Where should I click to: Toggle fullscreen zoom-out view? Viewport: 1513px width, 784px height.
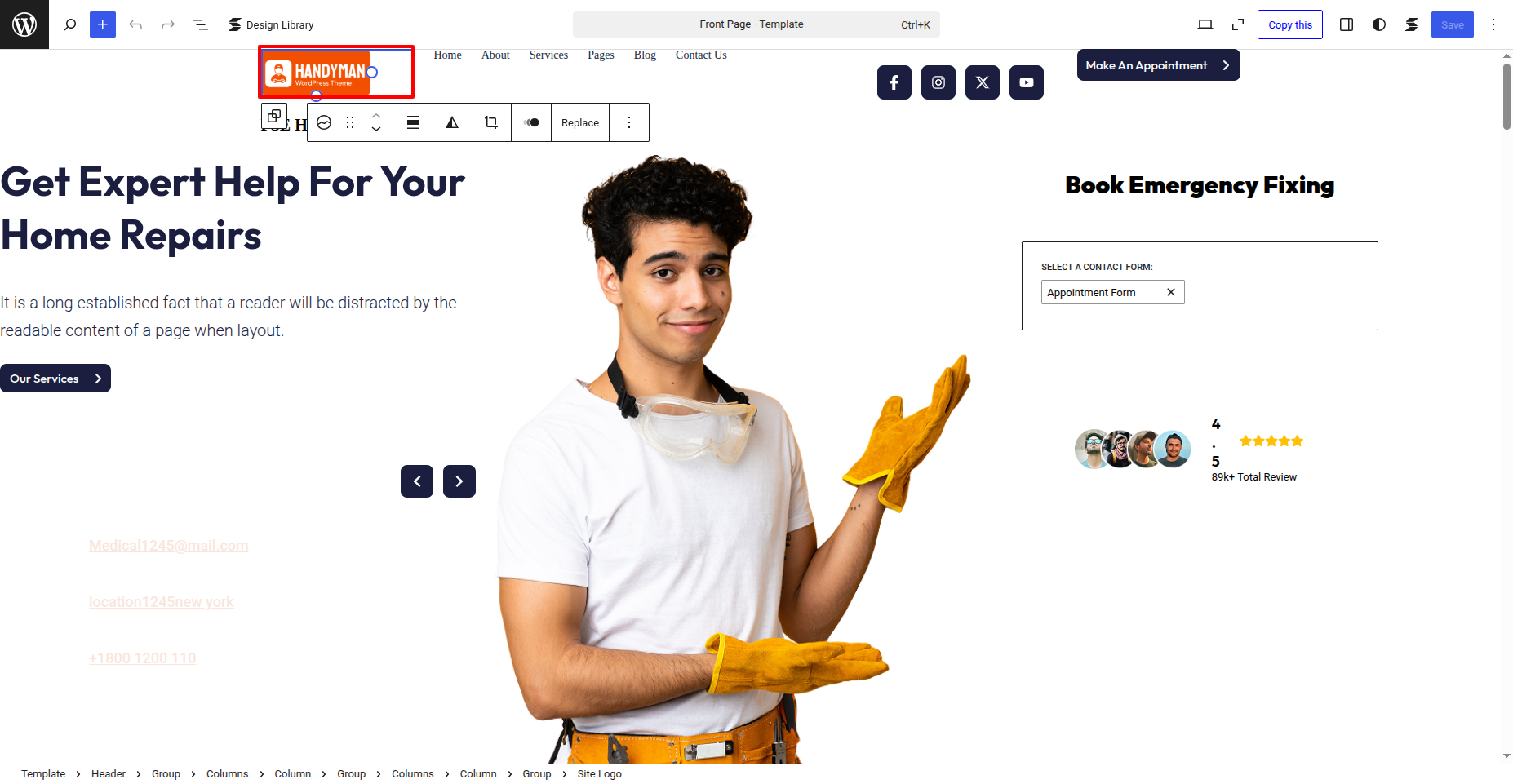1238,24
